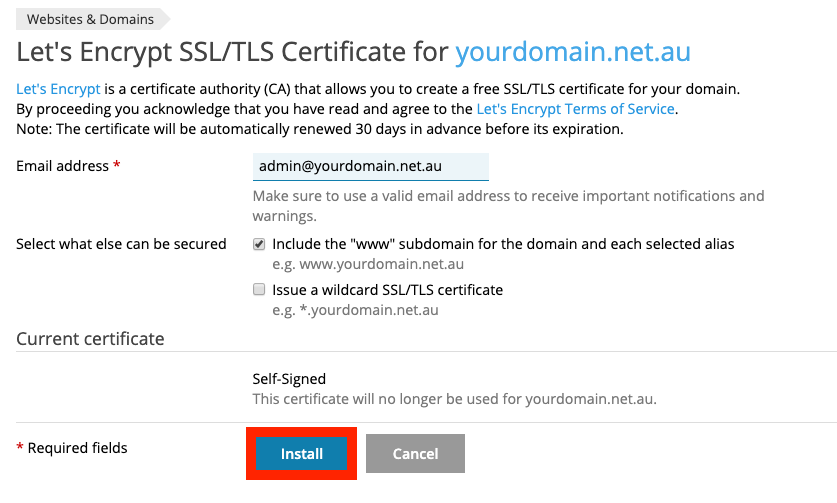Screen dimensions: 837x503
Task: Enable the wildcard SSL/TLS certificate checkbox
Action: click(259, 289)
